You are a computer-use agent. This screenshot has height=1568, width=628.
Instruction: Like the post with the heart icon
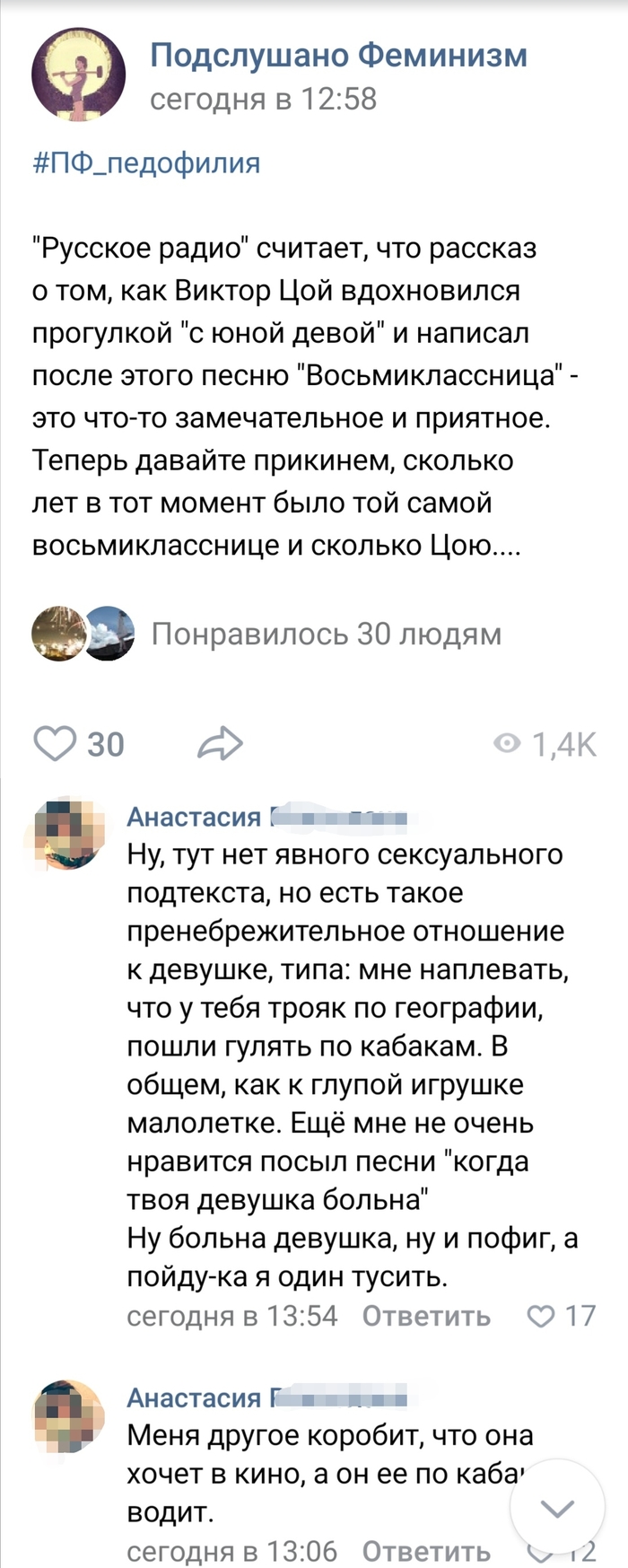[x=55, y=744]
